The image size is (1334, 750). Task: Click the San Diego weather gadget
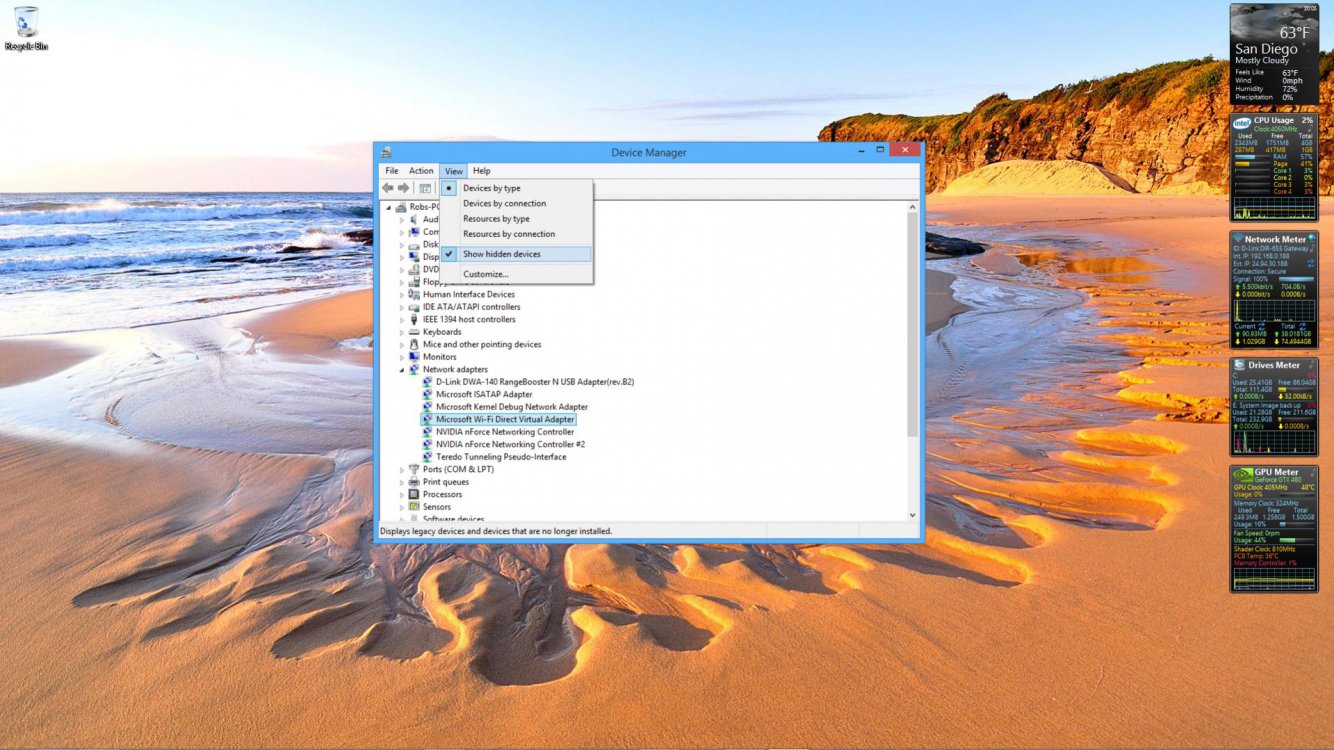pos(1274,54)
